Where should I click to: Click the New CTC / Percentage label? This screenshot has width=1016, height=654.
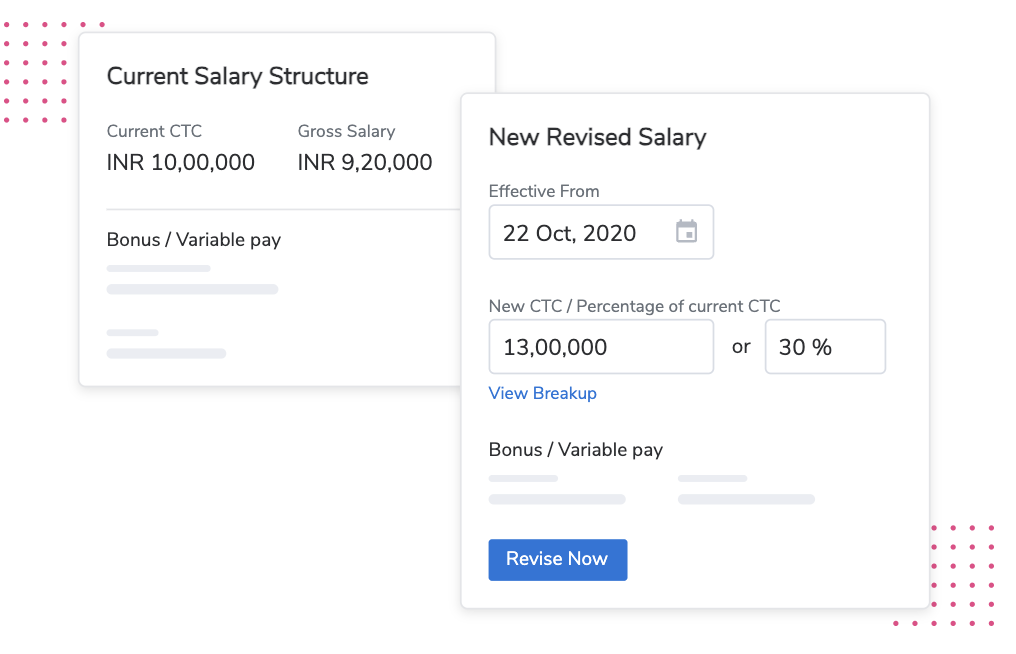click(x=634, y=306)
